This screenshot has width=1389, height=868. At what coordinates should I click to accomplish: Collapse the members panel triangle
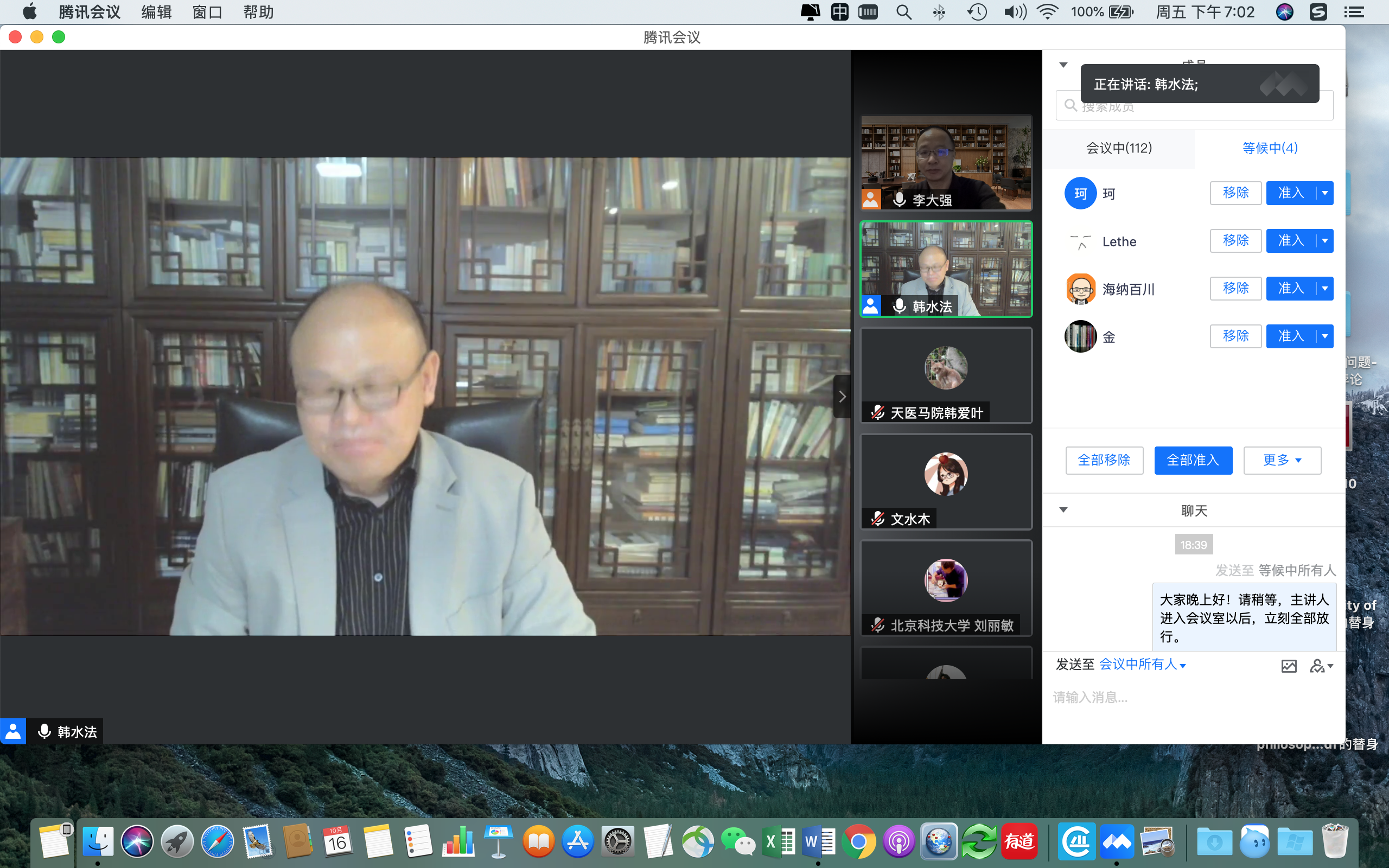(1063, 65)
